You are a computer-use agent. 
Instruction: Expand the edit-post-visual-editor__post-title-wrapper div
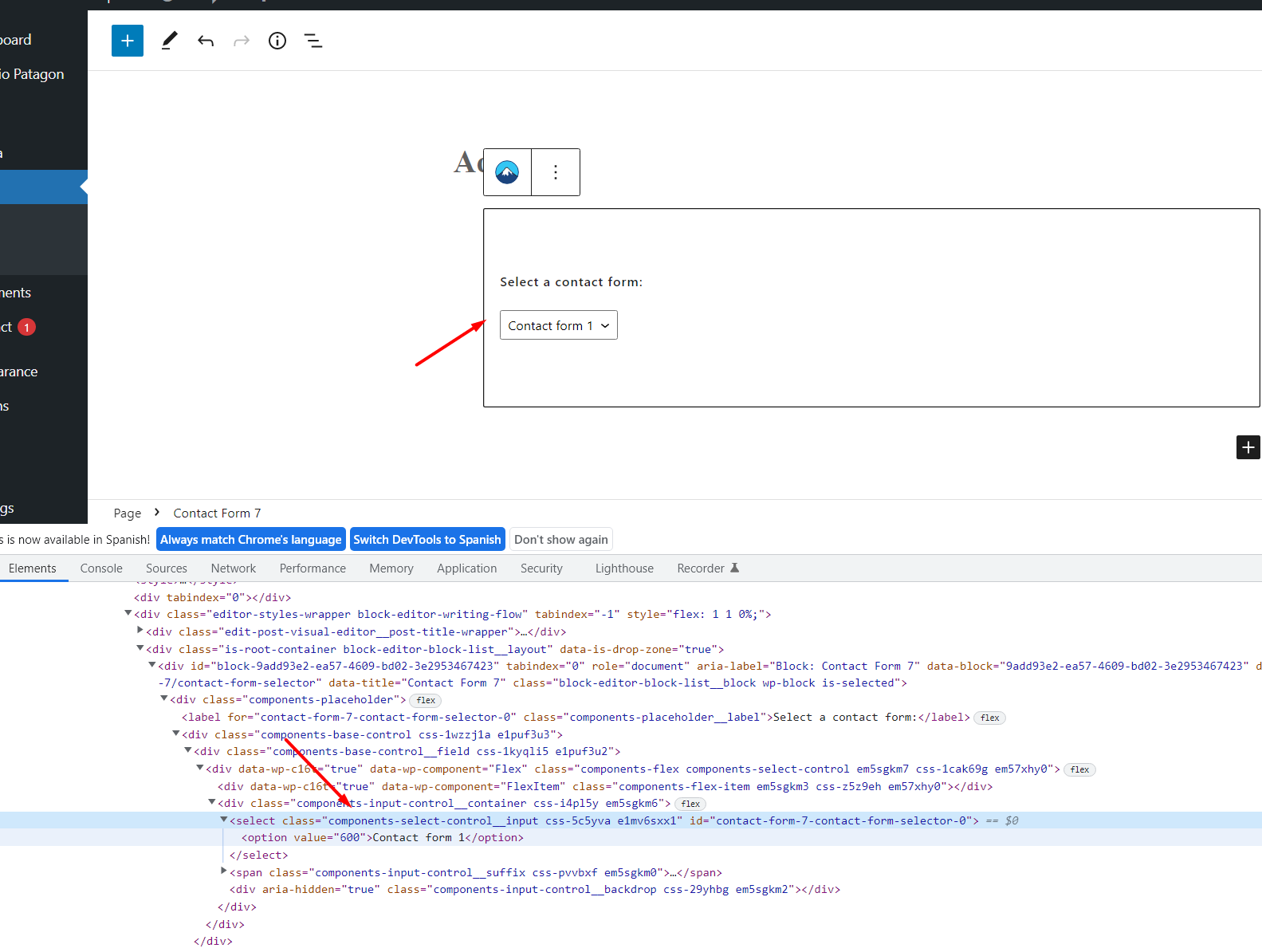coord(140,631)
